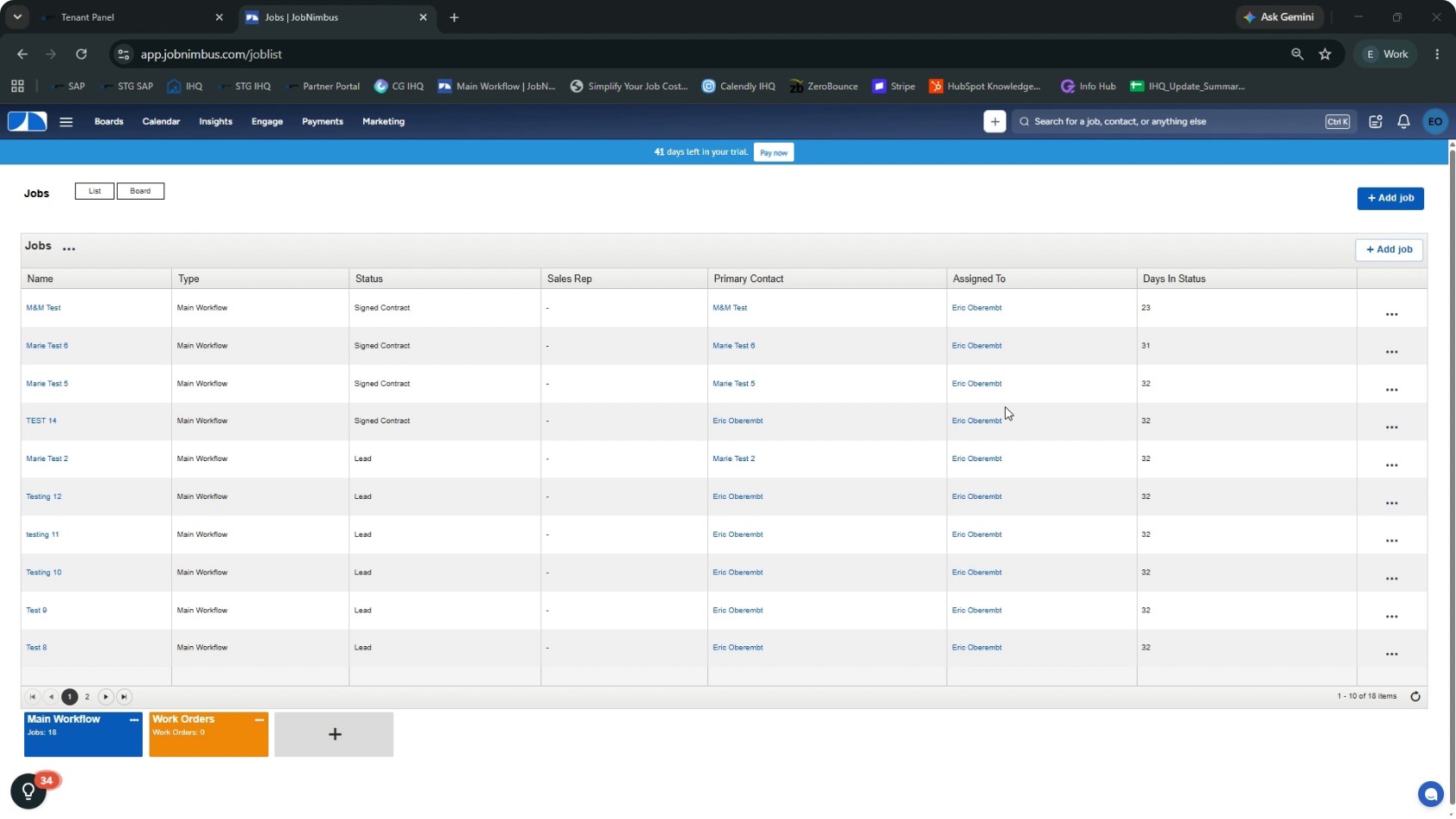The height and width of the screenshot is (819, 1456).
Task: Click the white Add job button in panel
Action: (x=1389, y=249)
